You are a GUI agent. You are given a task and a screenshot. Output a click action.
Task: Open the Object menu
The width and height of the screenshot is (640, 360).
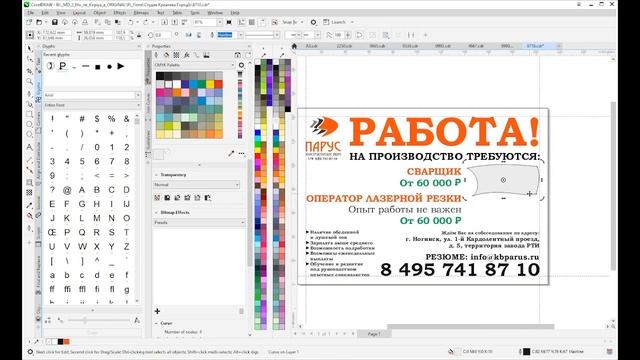point(99,13)
